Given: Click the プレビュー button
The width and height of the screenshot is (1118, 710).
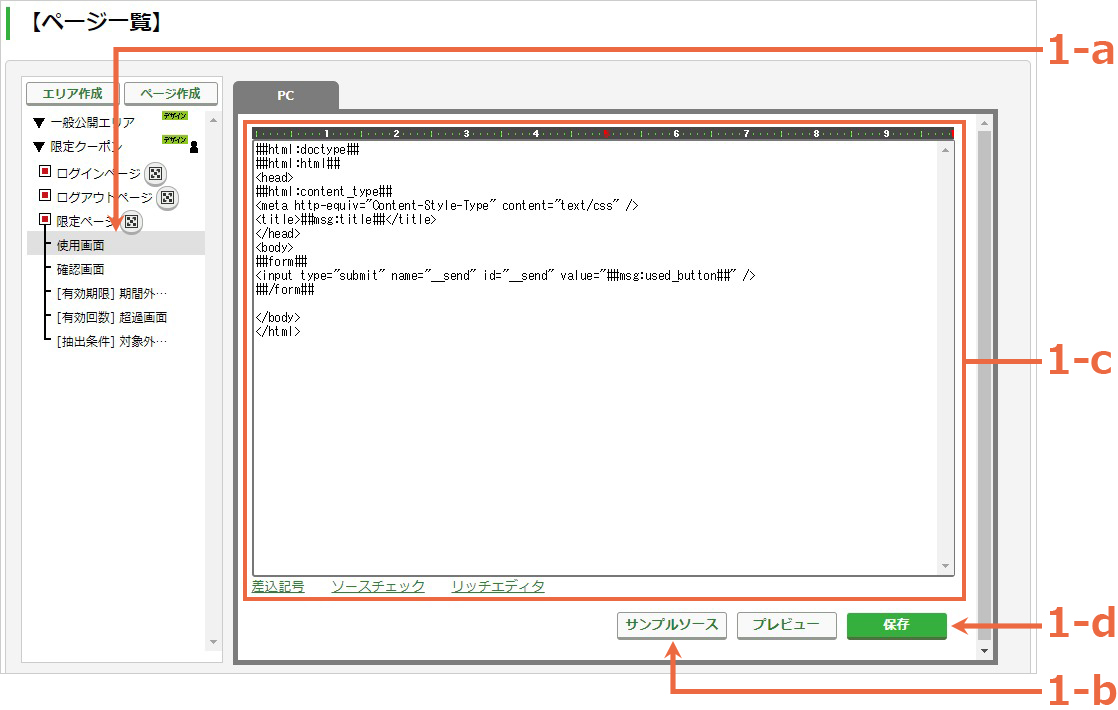Looking at the screenshot, I should [786, 625].
